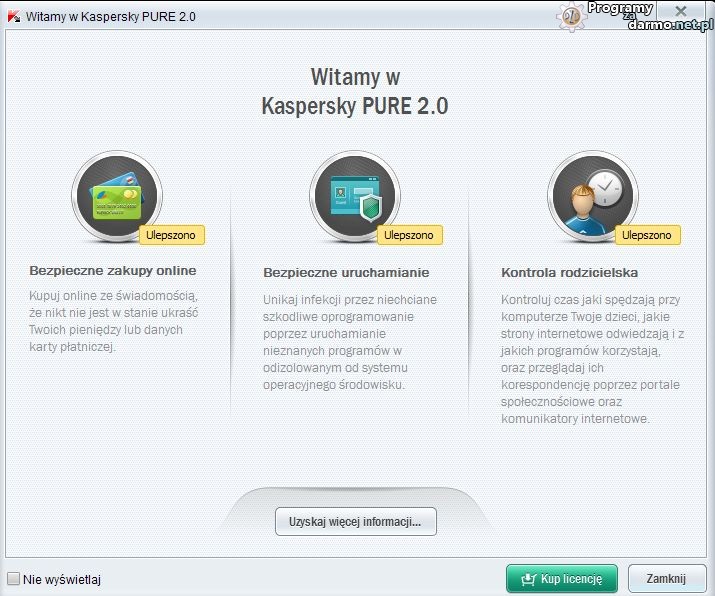Click the green Kup licencję button
This screenshot has width=715, height=596.
click(562, 579)
